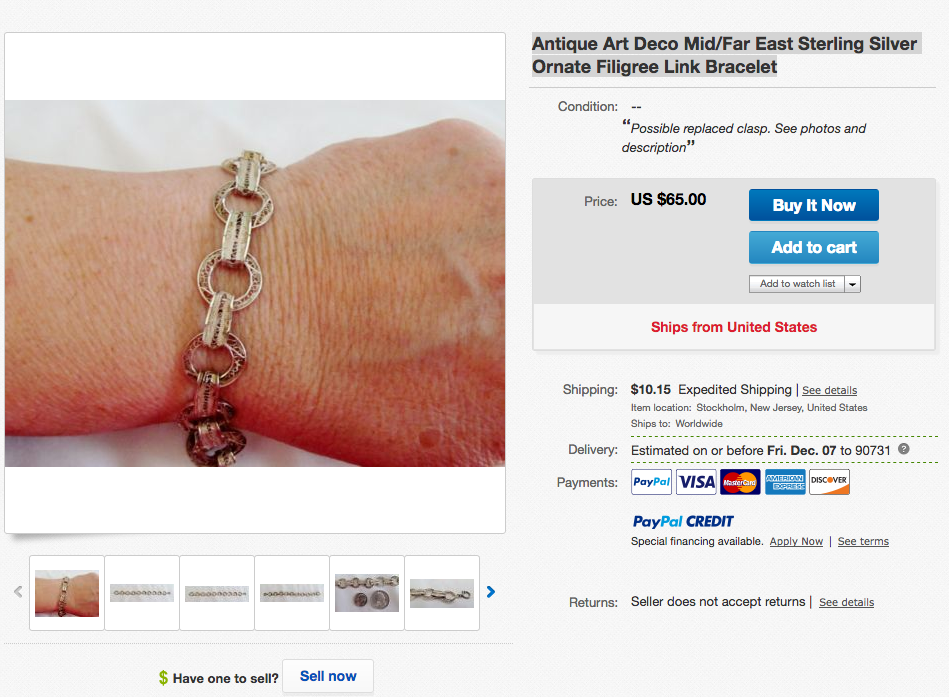The width and height of the screenshot is (949, 697).
Task: Click the VISA card icon
Action: [696, 482]
